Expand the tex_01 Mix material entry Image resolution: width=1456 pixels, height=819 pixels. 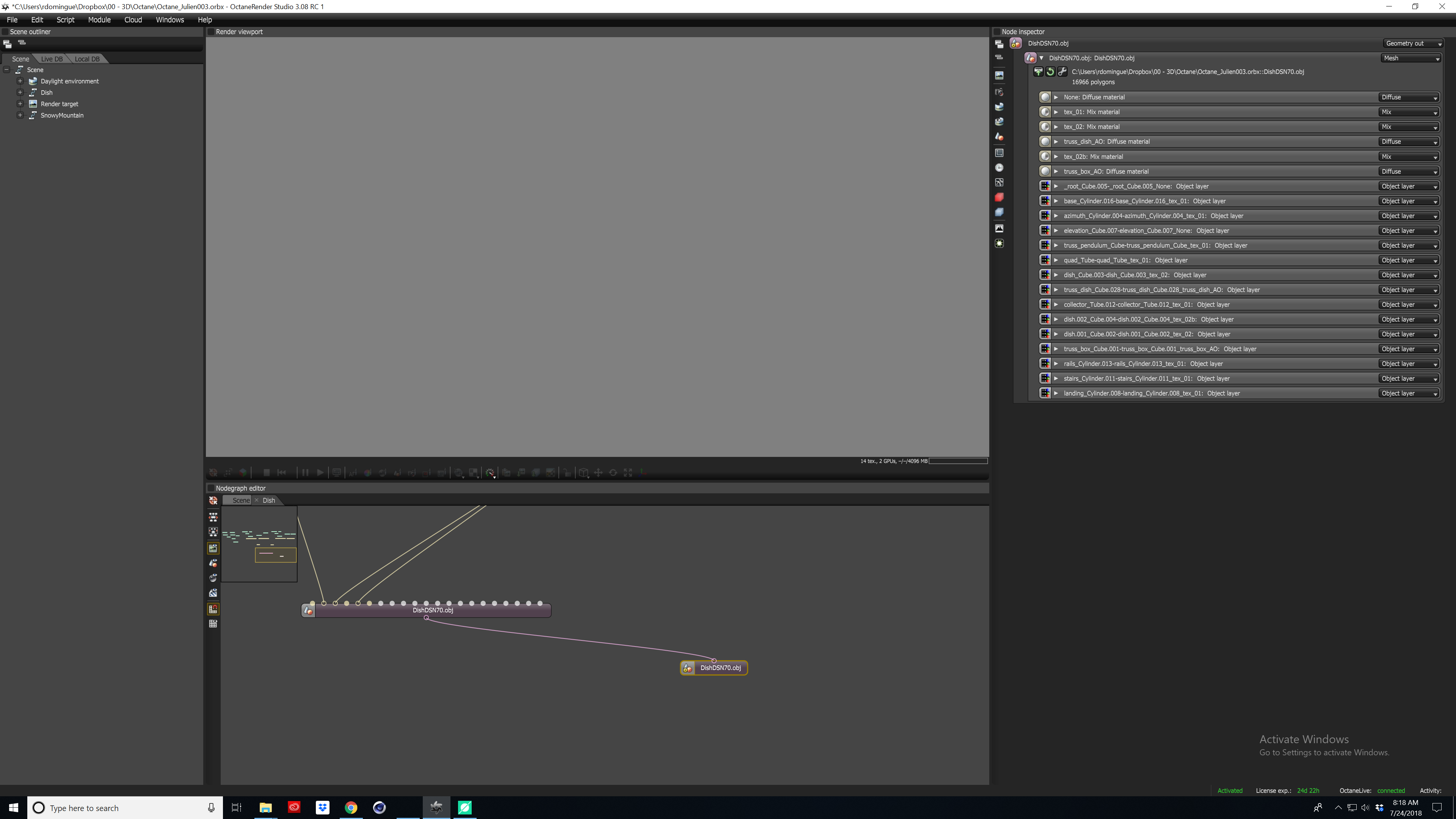(1055, 112)
